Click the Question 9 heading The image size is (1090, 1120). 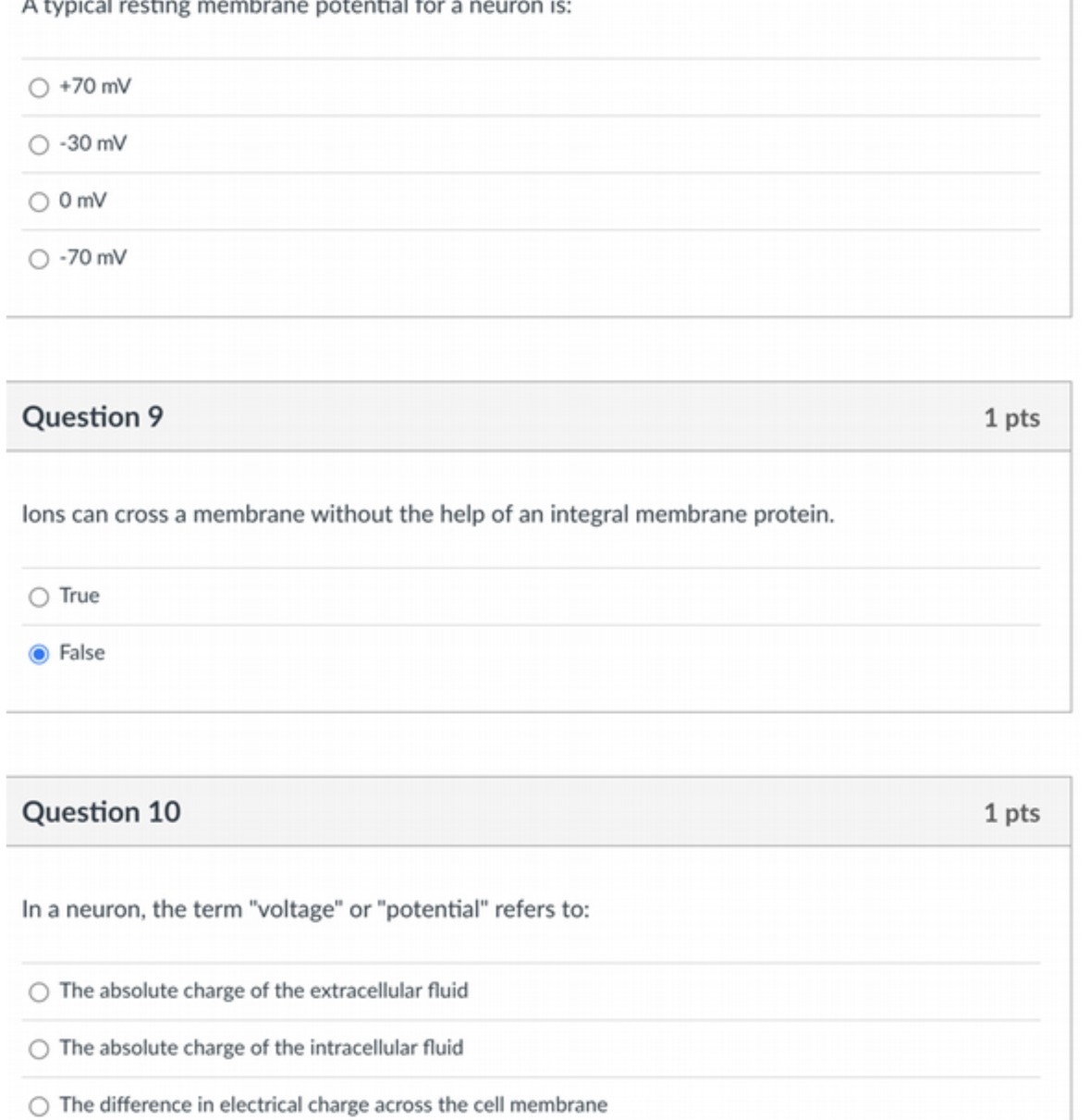[92, 417]
